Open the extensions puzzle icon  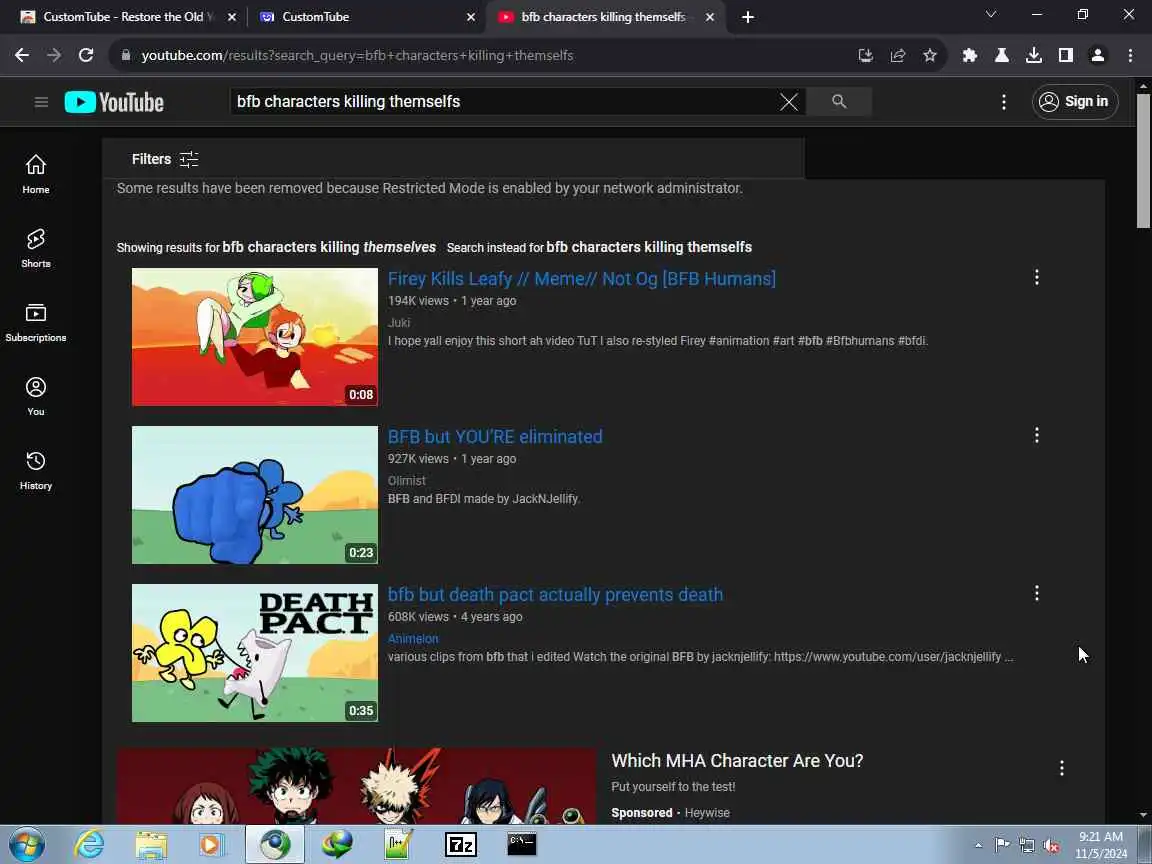point(970,55)
